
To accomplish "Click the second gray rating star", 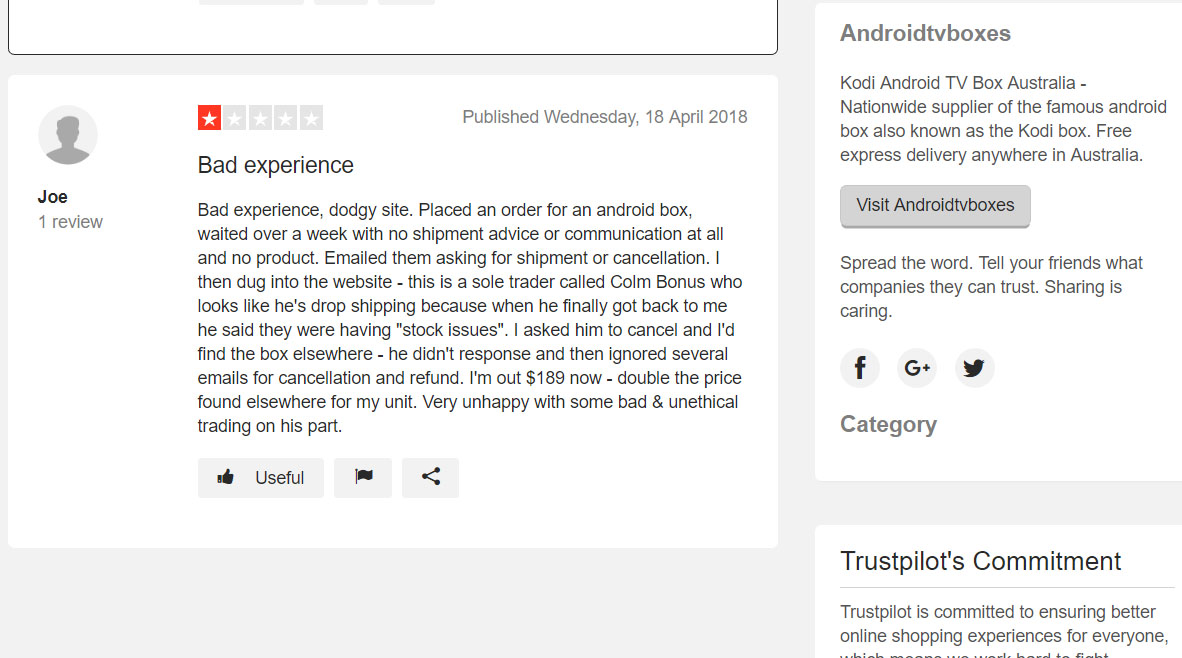I will (235, 118).
